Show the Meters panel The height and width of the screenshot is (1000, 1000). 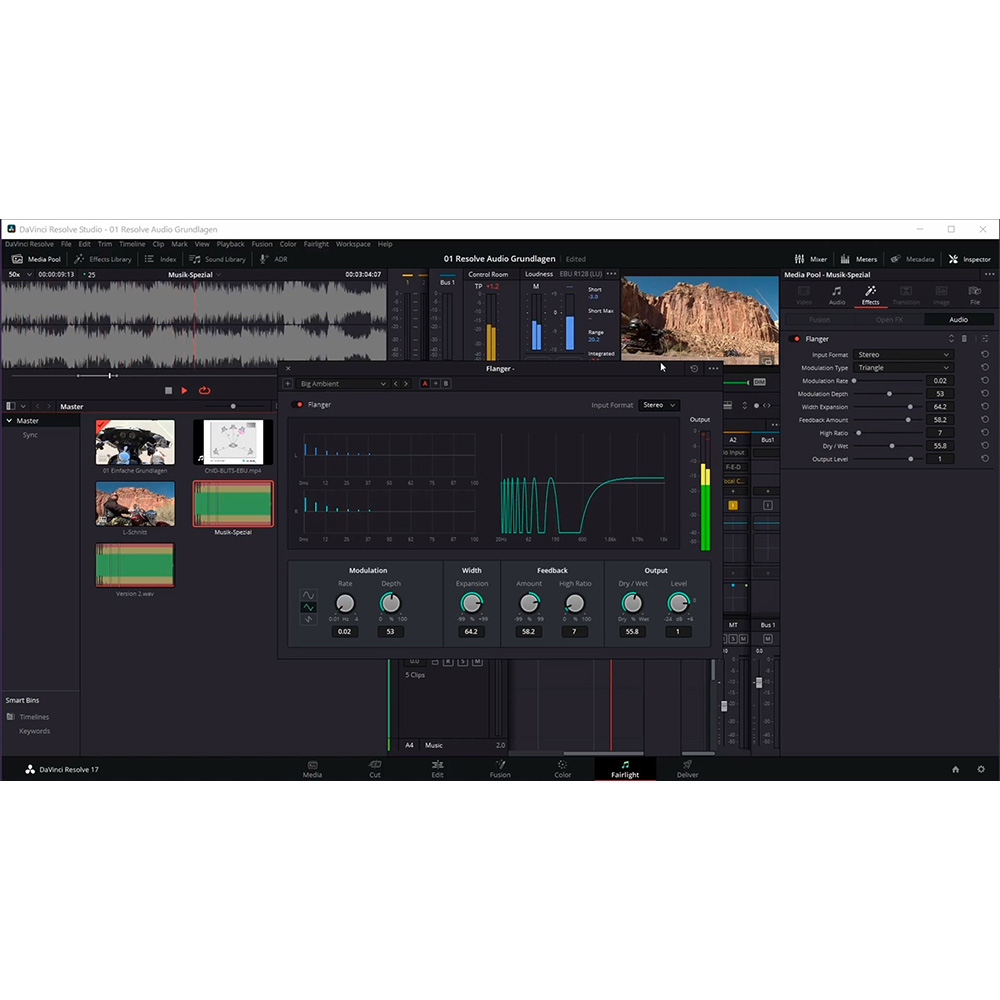(x=858, y=259)
